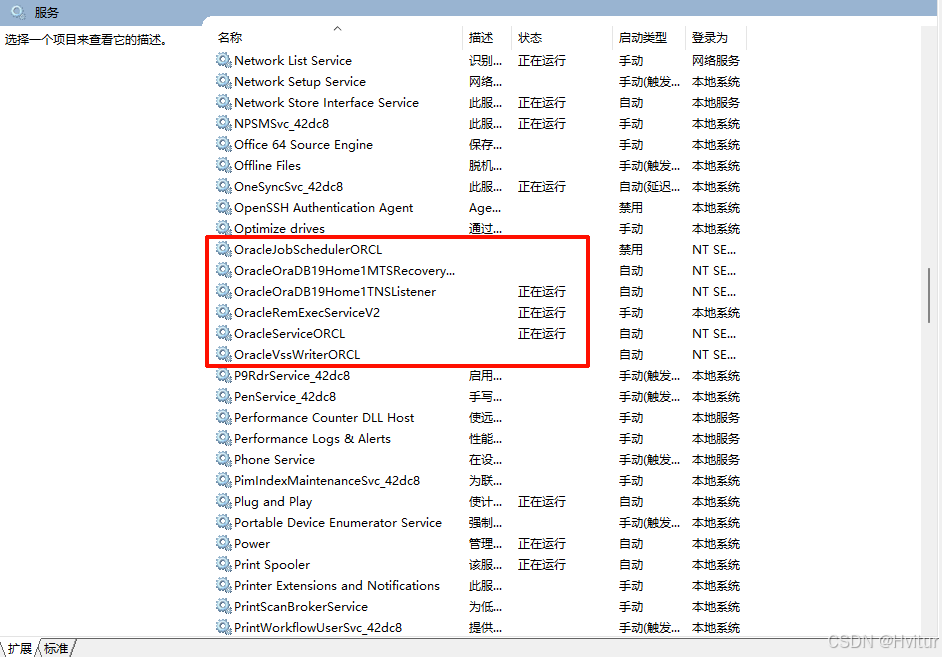Click the gear icon beside OracleServiceORCL
Screen dimensions: 942x657
(223, 333)
